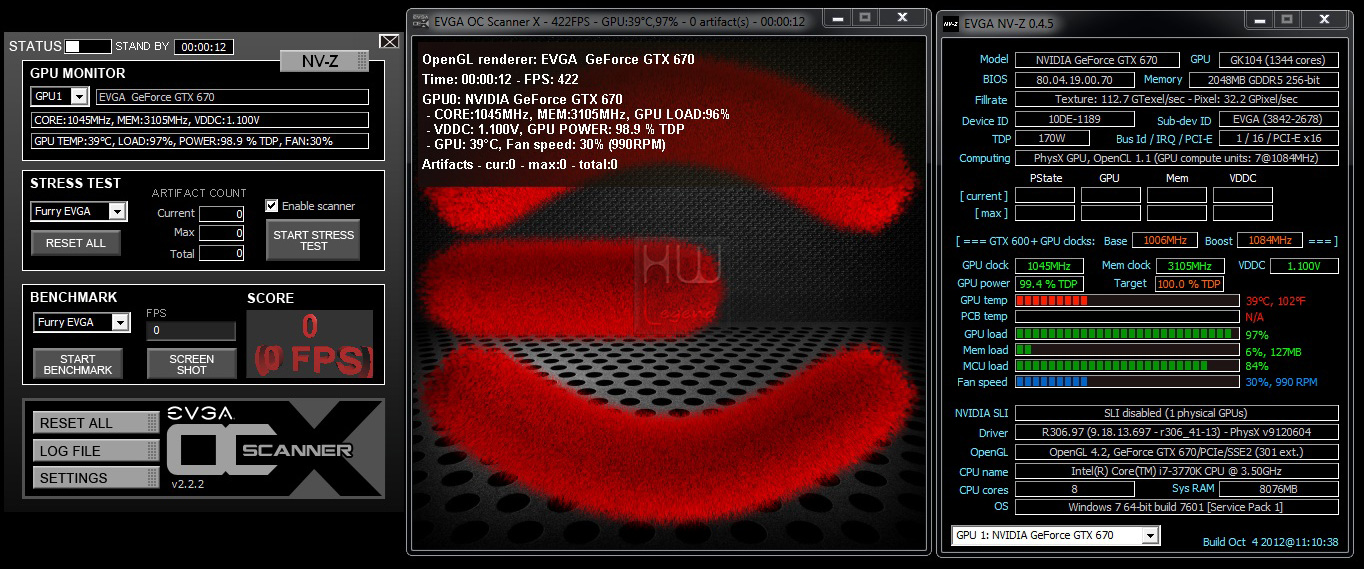Viewport: 1364px width, 569px height.
Task: Open NV-Z from the OC Scanner panel
Action: (325, 61)
